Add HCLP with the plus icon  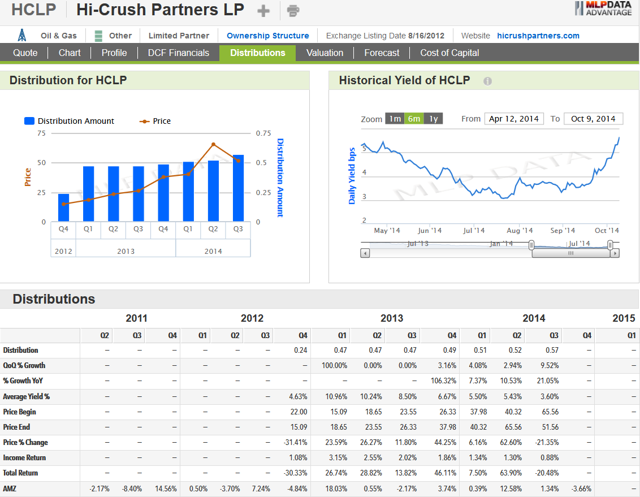point(263,11)
